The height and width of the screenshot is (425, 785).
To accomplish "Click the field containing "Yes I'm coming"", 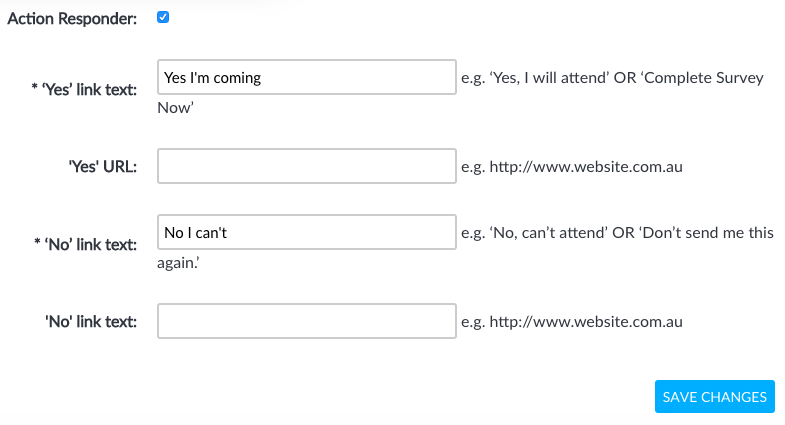I will (306, 78).
